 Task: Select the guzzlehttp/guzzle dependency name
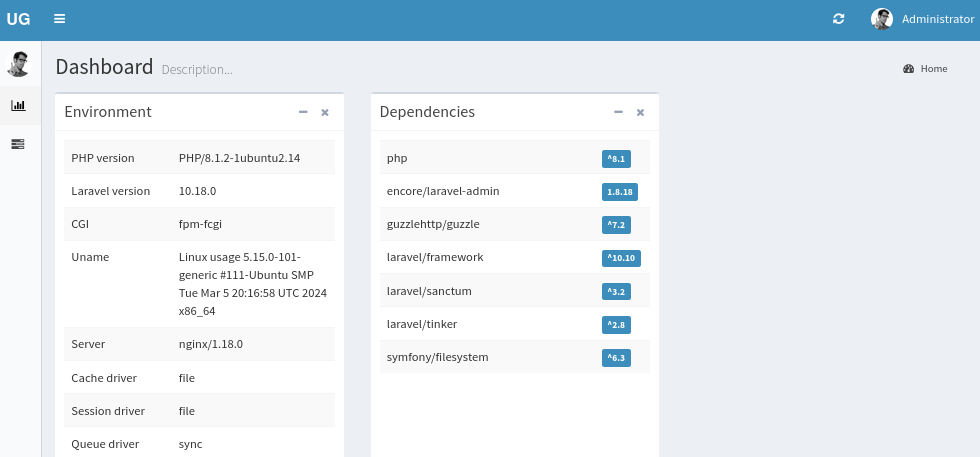coord(433,224)
